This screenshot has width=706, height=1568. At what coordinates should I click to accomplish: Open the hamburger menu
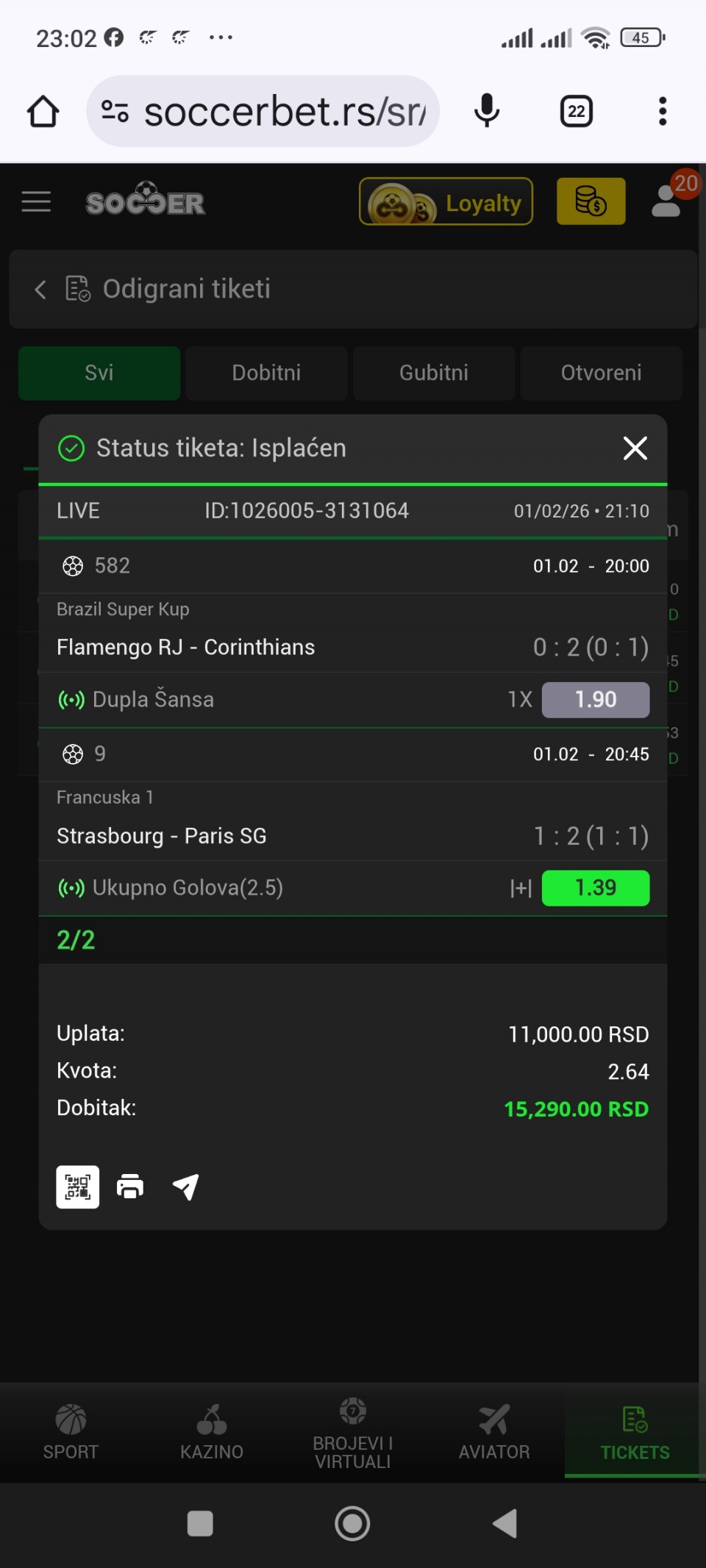(36, 201)
